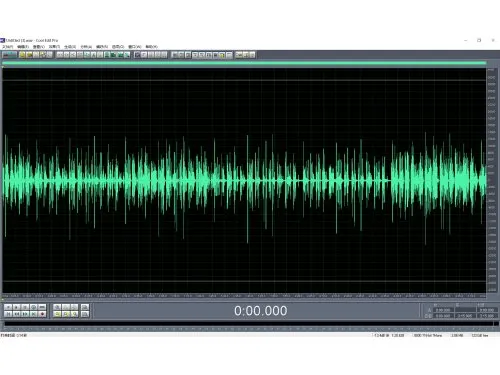Open the Help menu in menu bar

[x=152, y=47]
